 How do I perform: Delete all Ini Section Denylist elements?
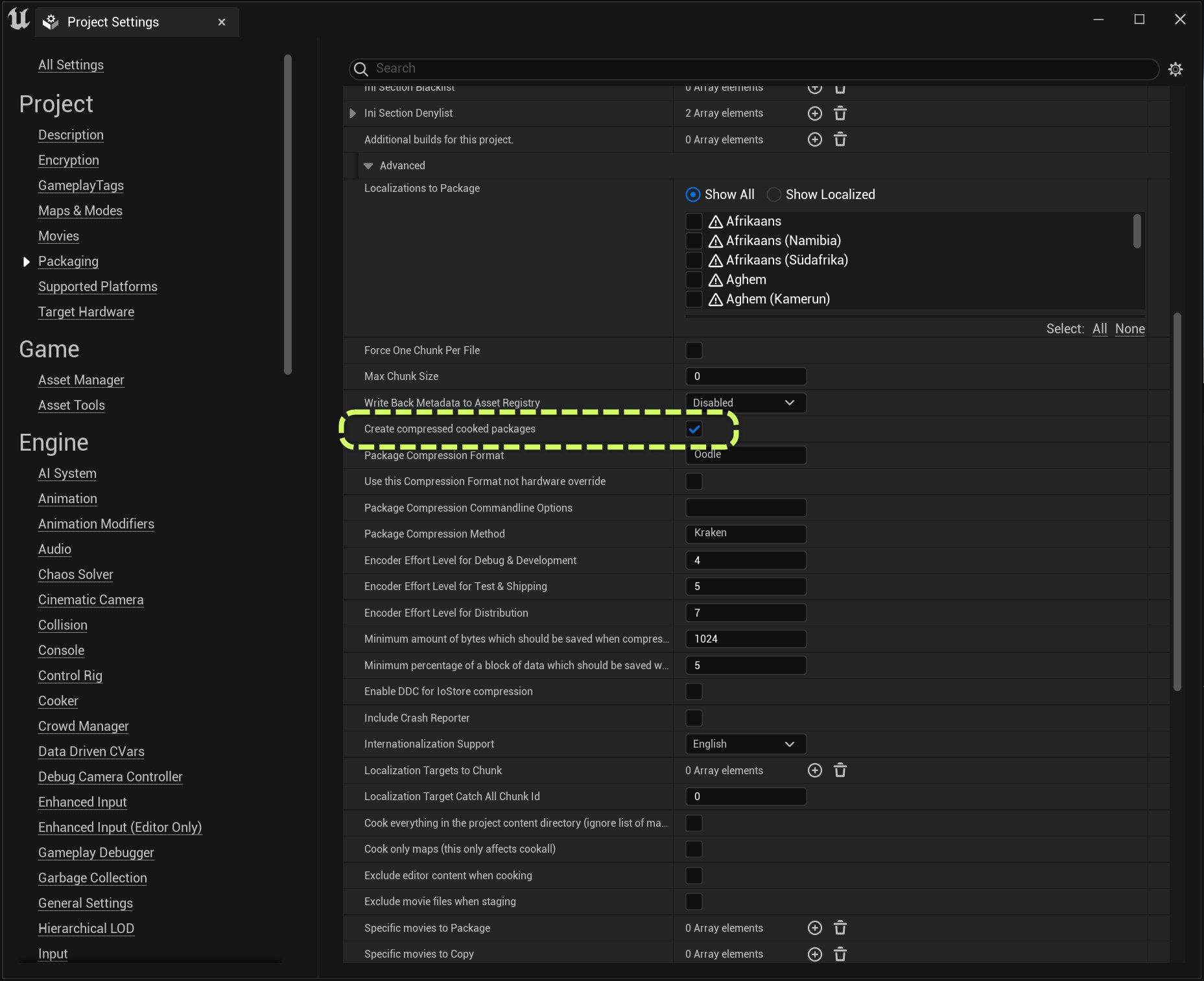[x=840, y=113]
